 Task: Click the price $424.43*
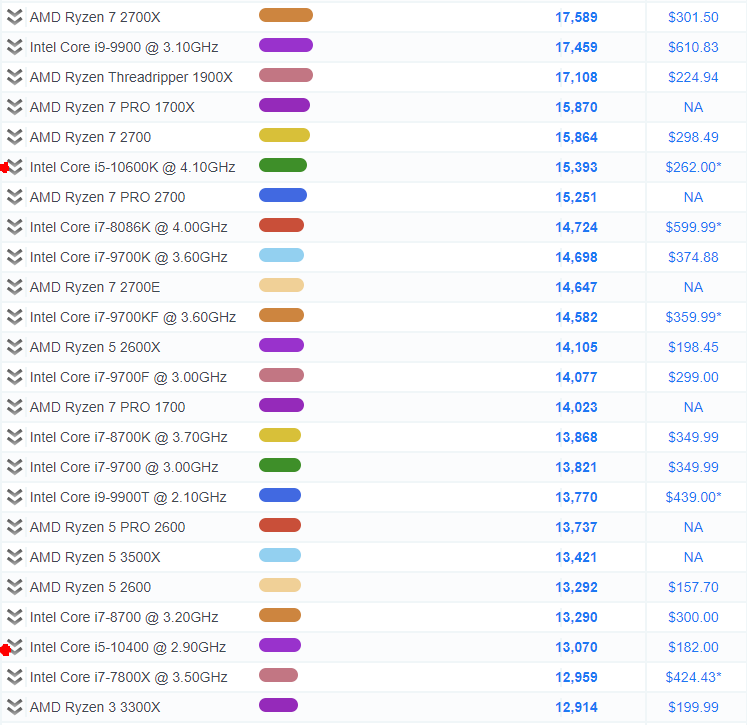pyautogui.click(x=694, y=677)
